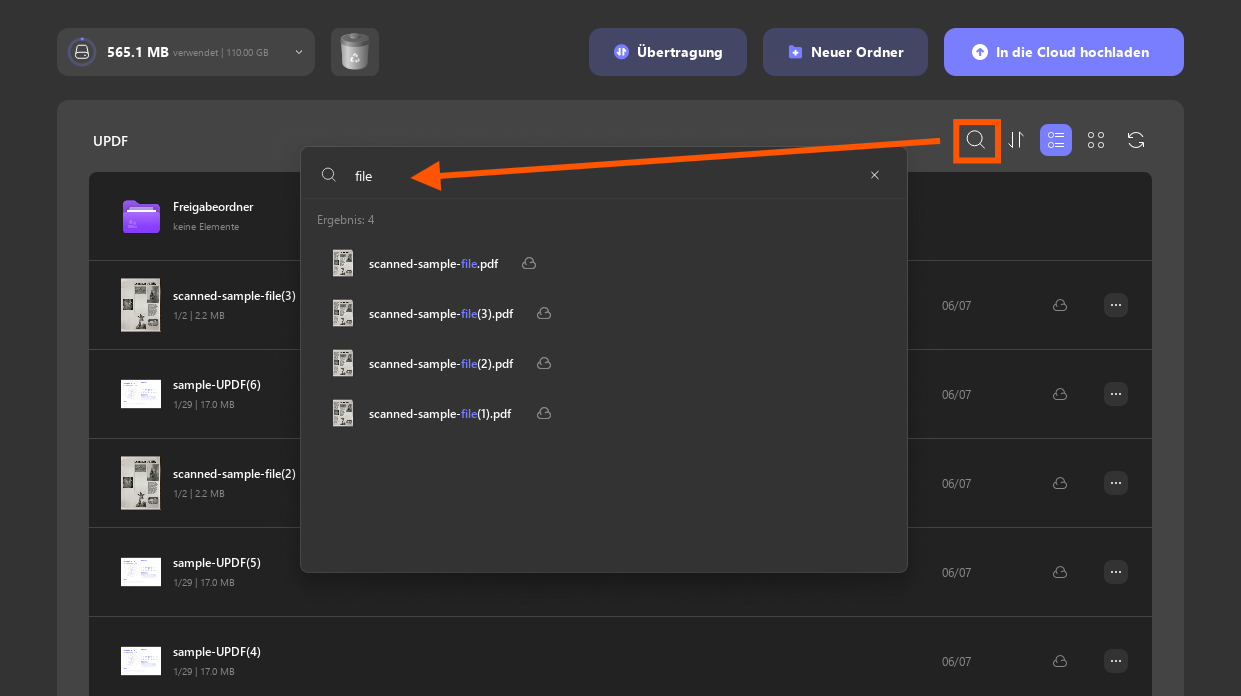
Task: Click thumbnail of scanned-sample-file(2).pdf search result
Action: tap(343, 363)
